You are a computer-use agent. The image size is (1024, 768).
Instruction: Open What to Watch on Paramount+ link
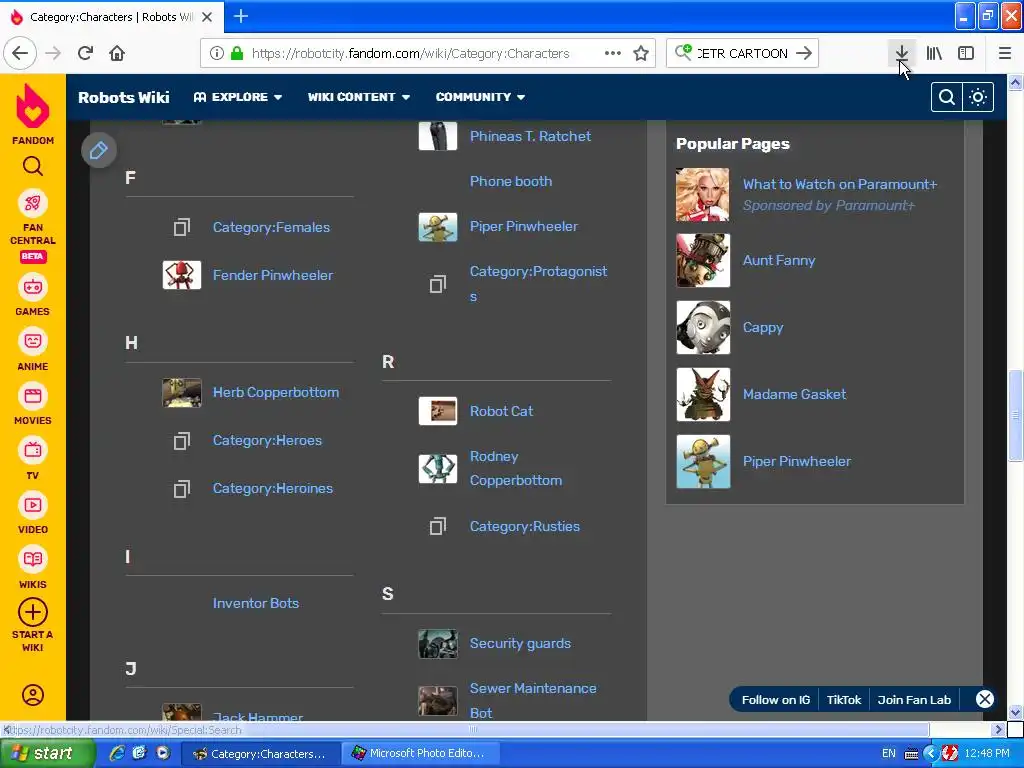coord(840,184)
